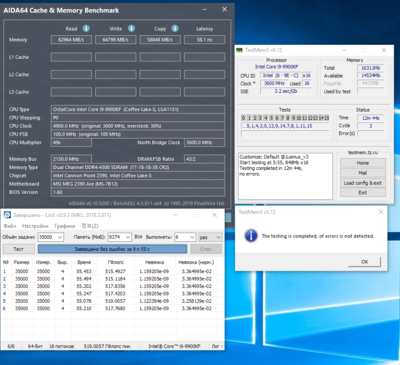Click the TestMem5 title bar icon
Viewport: 400px width, 365px height.
click(239, 50)
